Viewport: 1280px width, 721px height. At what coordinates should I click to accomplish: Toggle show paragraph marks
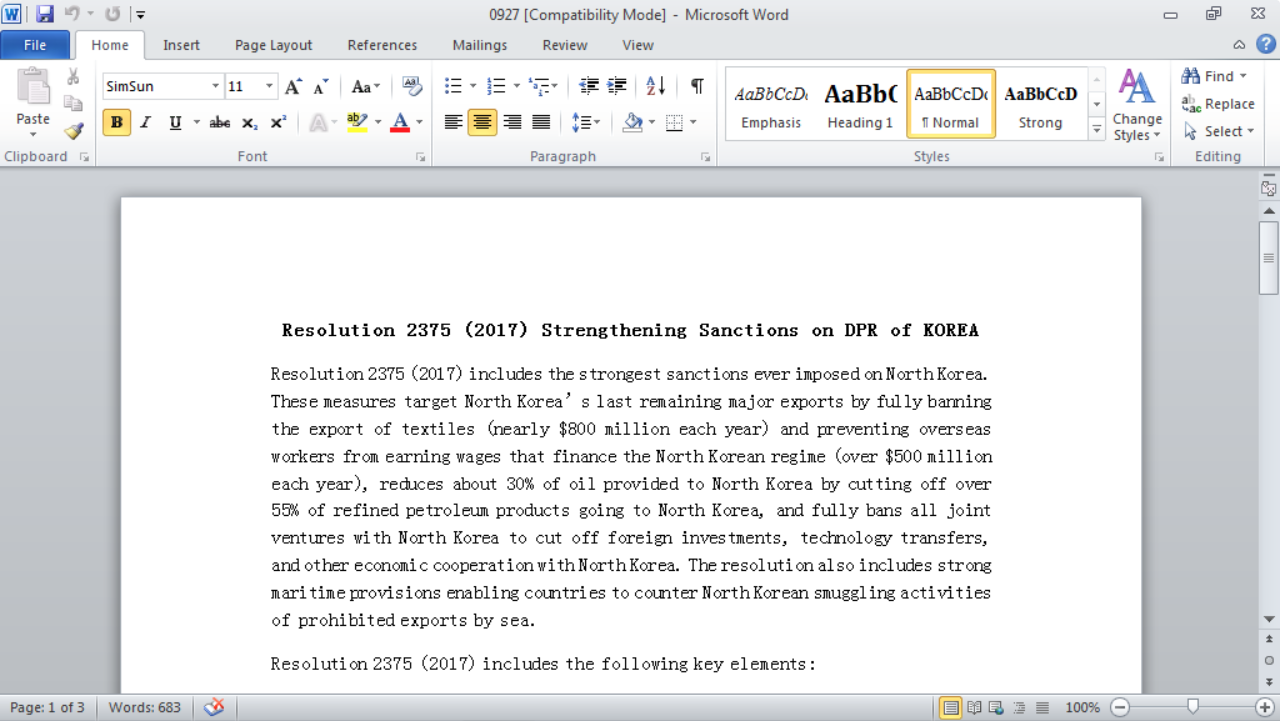pos(697,86)
